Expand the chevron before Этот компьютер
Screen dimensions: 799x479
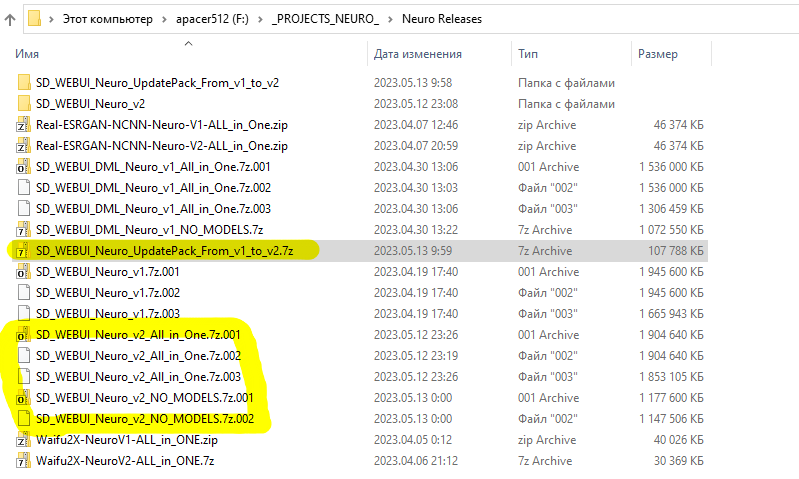51,19
